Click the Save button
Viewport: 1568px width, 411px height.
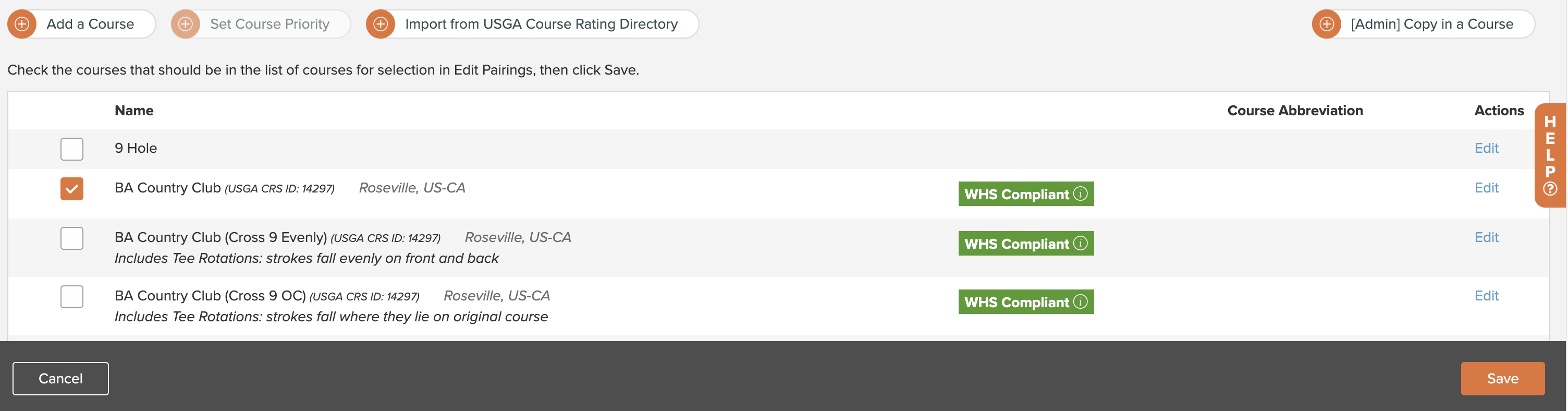click(1502, 379)
